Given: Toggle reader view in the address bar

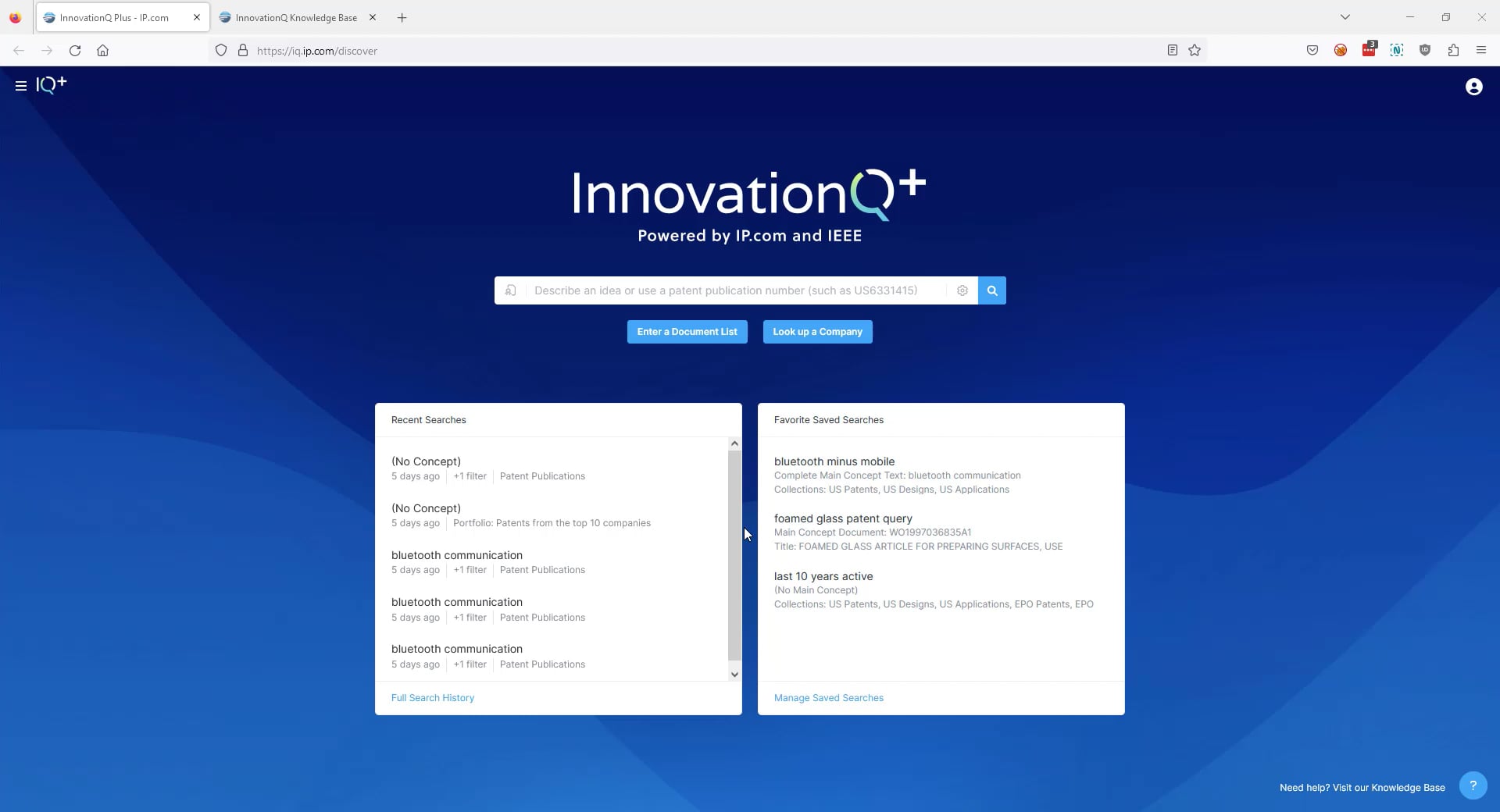Looking at the screenshot, I should point(1172,50).
